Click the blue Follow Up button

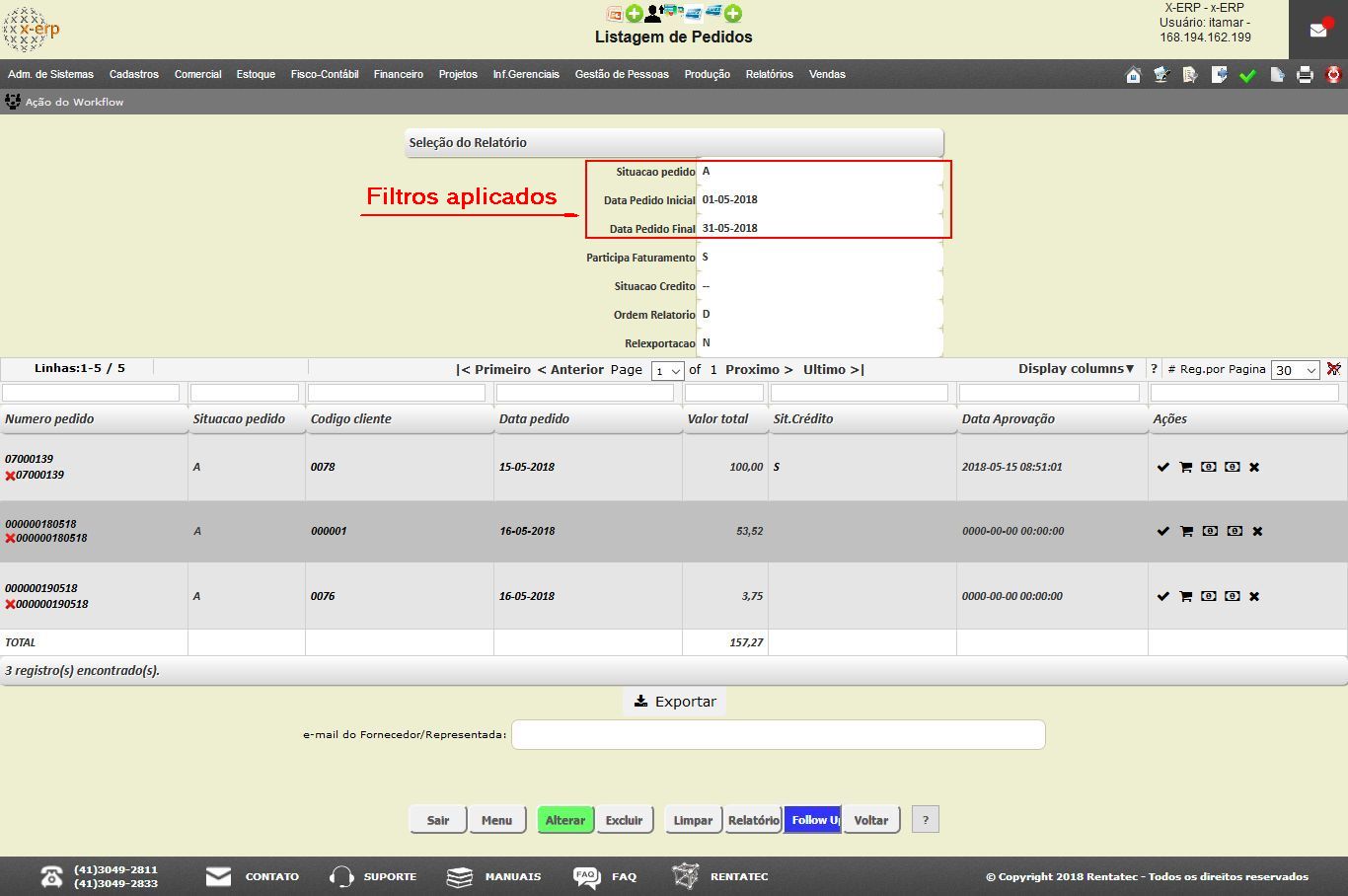(x=812, y=820)
